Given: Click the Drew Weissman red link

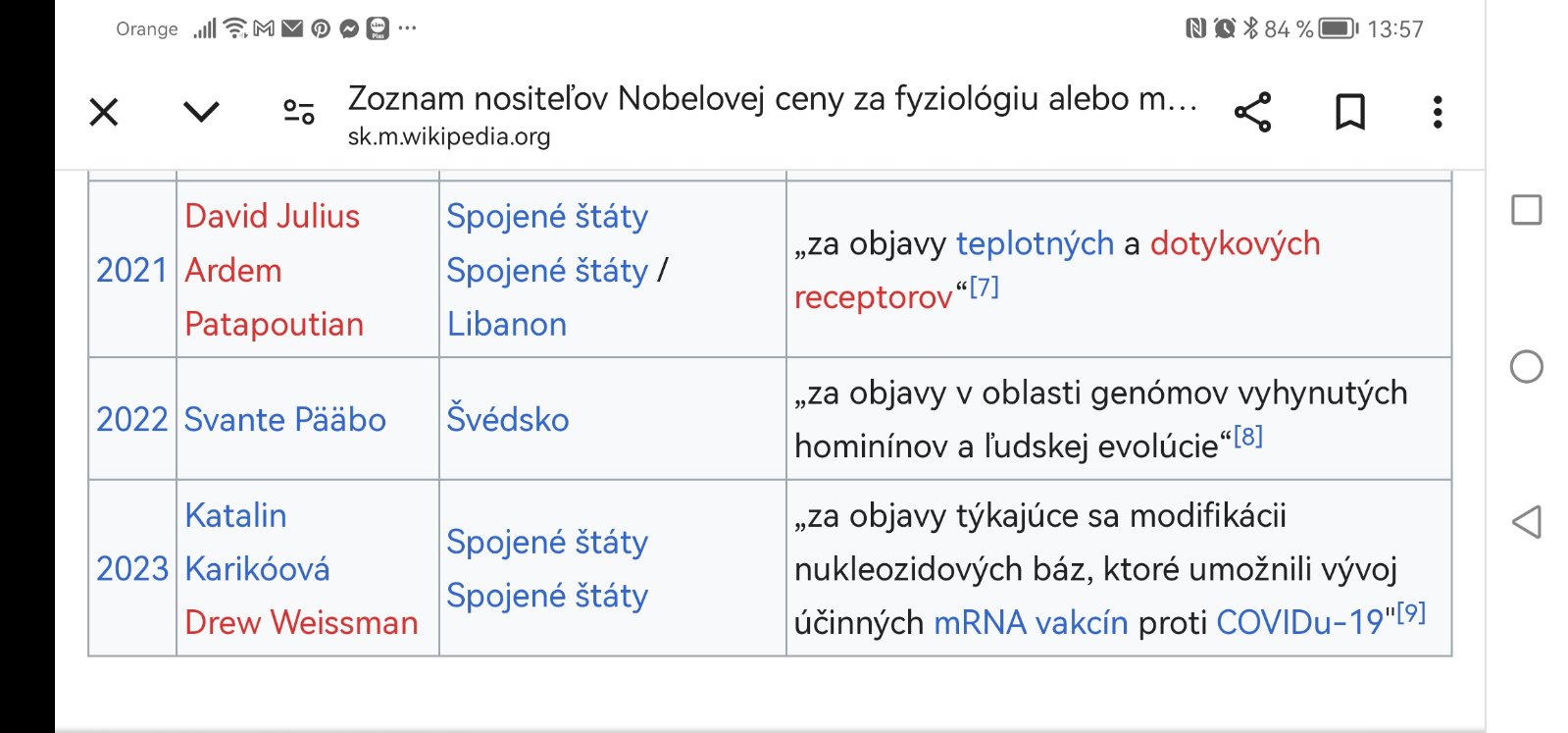Looking at the screenshot, I should click(x=301, y=622).
